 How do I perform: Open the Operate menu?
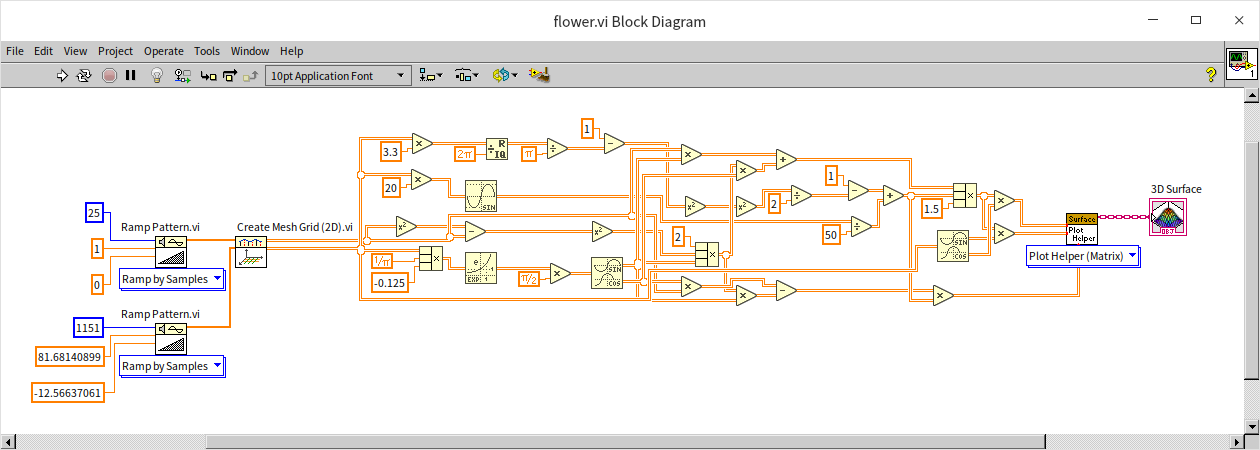(164, 51)
